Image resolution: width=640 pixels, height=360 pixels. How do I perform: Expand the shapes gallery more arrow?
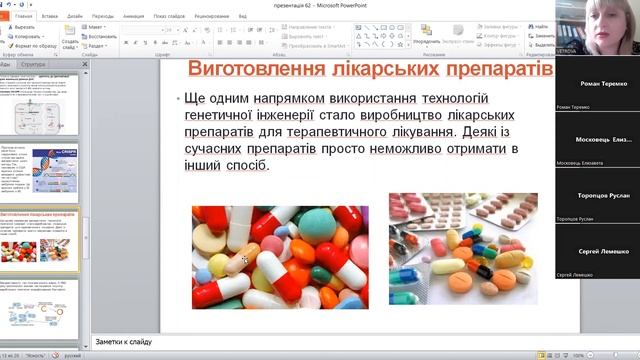408,44
